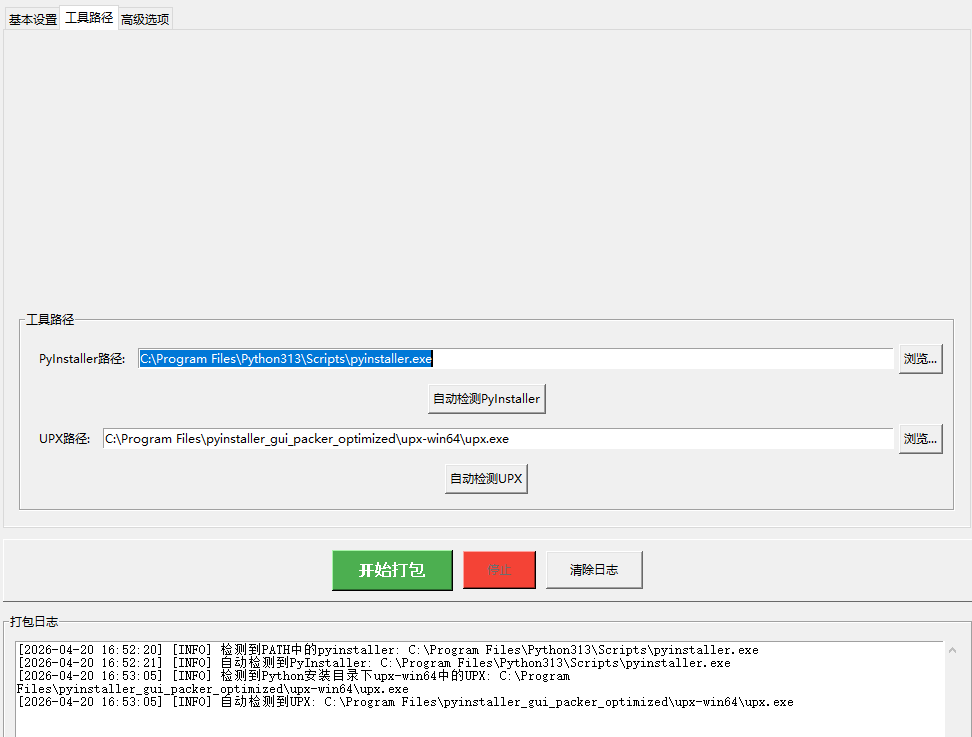Select the 工具路径 tab
This screenshot has width=972, height=737.
89,18
